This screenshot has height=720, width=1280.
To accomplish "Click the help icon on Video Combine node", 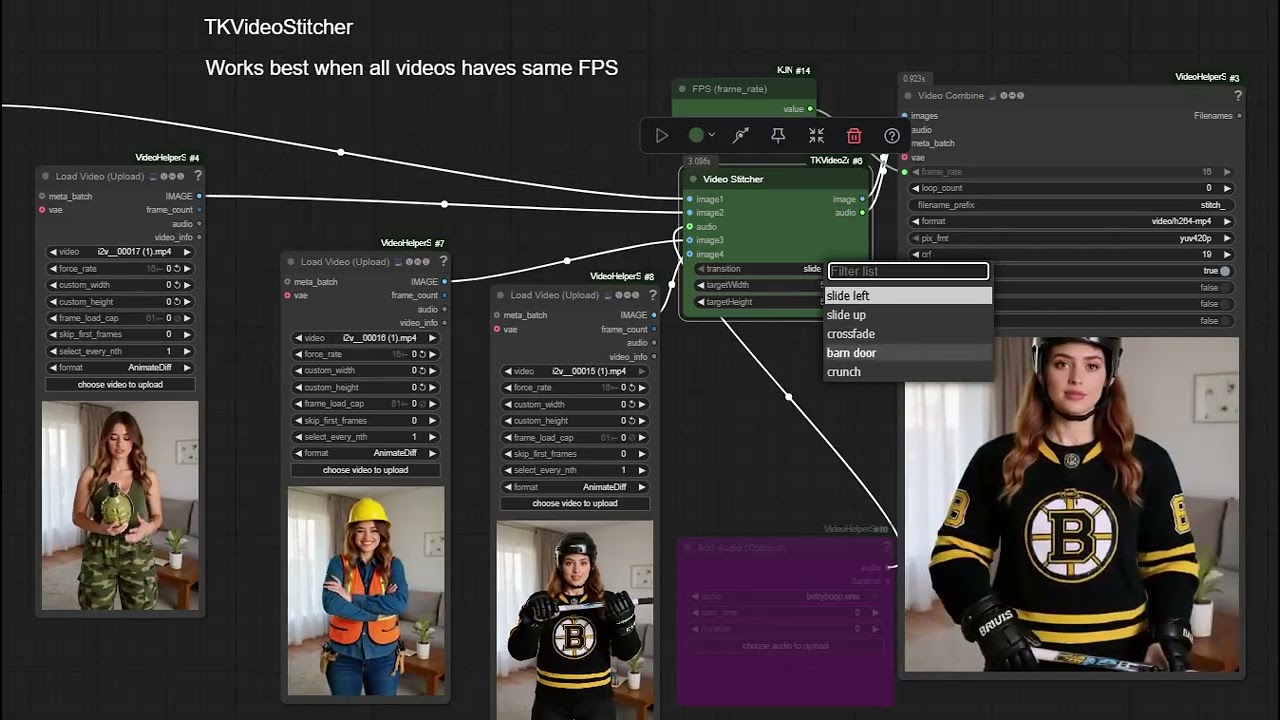I will coord(1238,96).
